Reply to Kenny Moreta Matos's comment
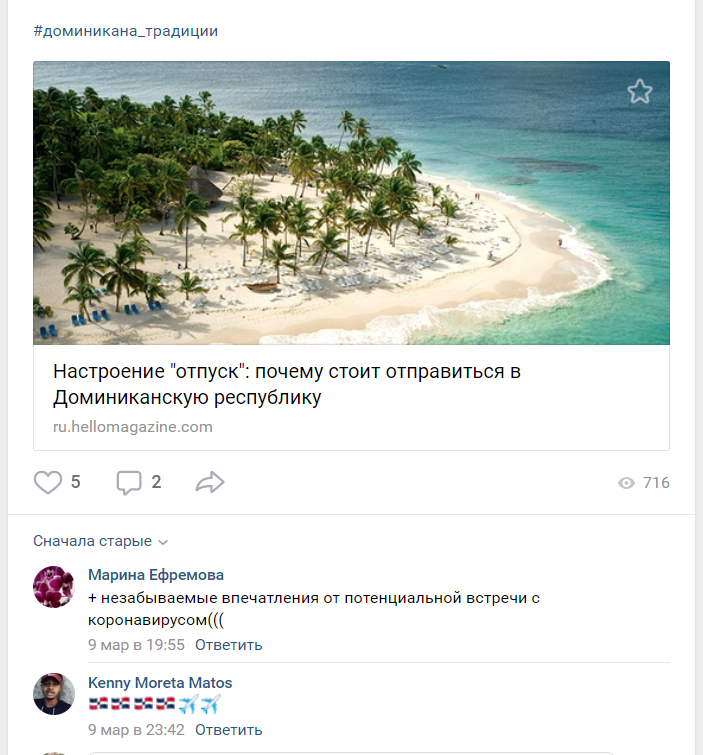703x755 pixels. pyautogui.click(x=228, y=730)
